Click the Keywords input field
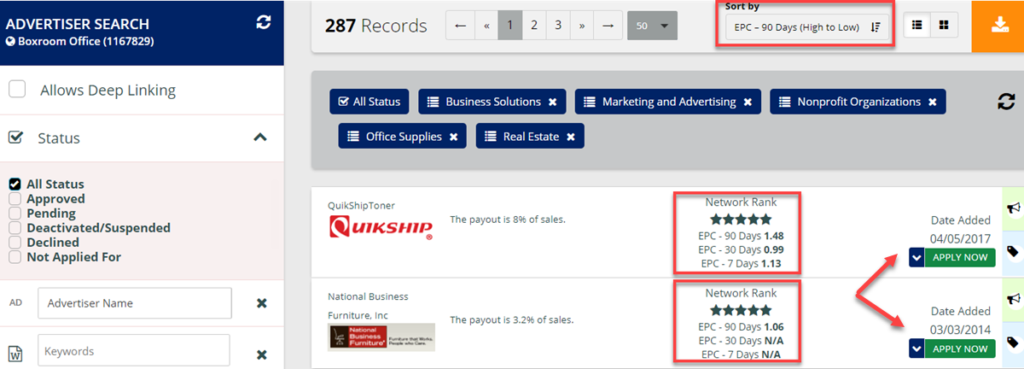 [x=133, y=351]
